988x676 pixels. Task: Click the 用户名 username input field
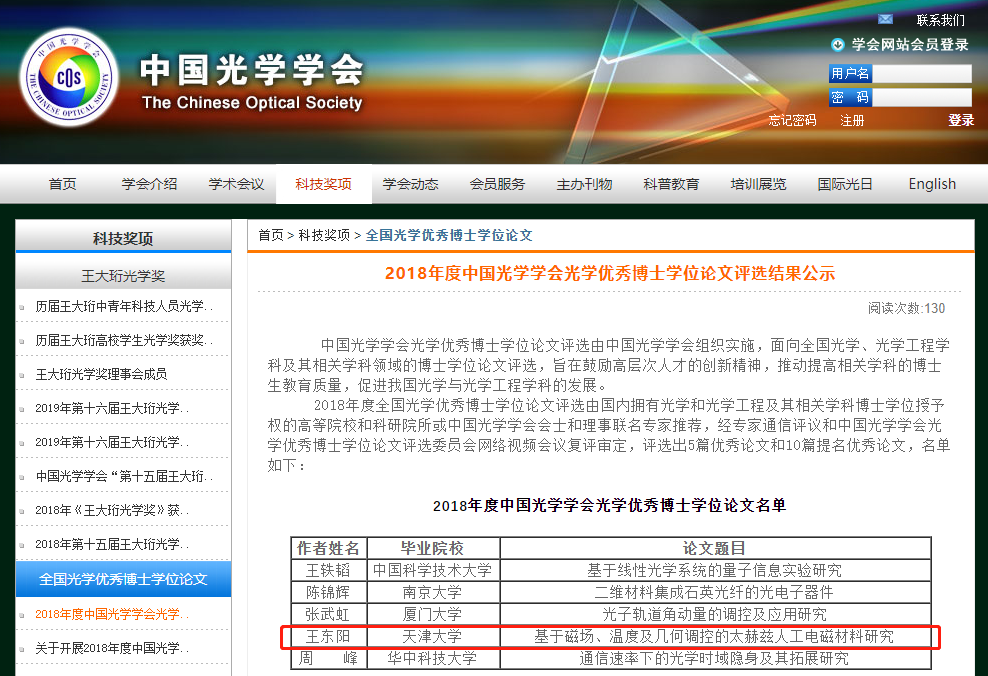[921, 74]
